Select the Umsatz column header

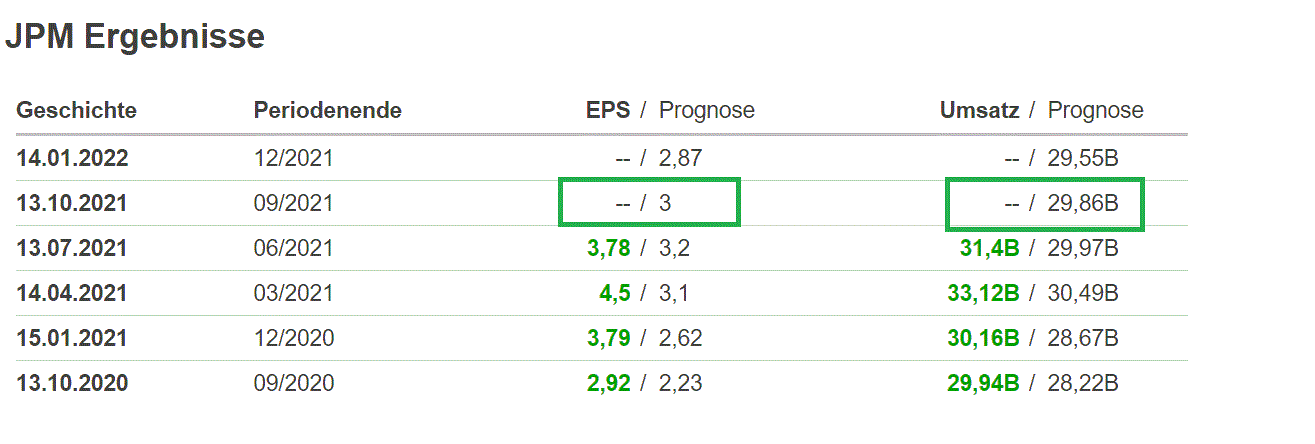click(x=979, y=110)
